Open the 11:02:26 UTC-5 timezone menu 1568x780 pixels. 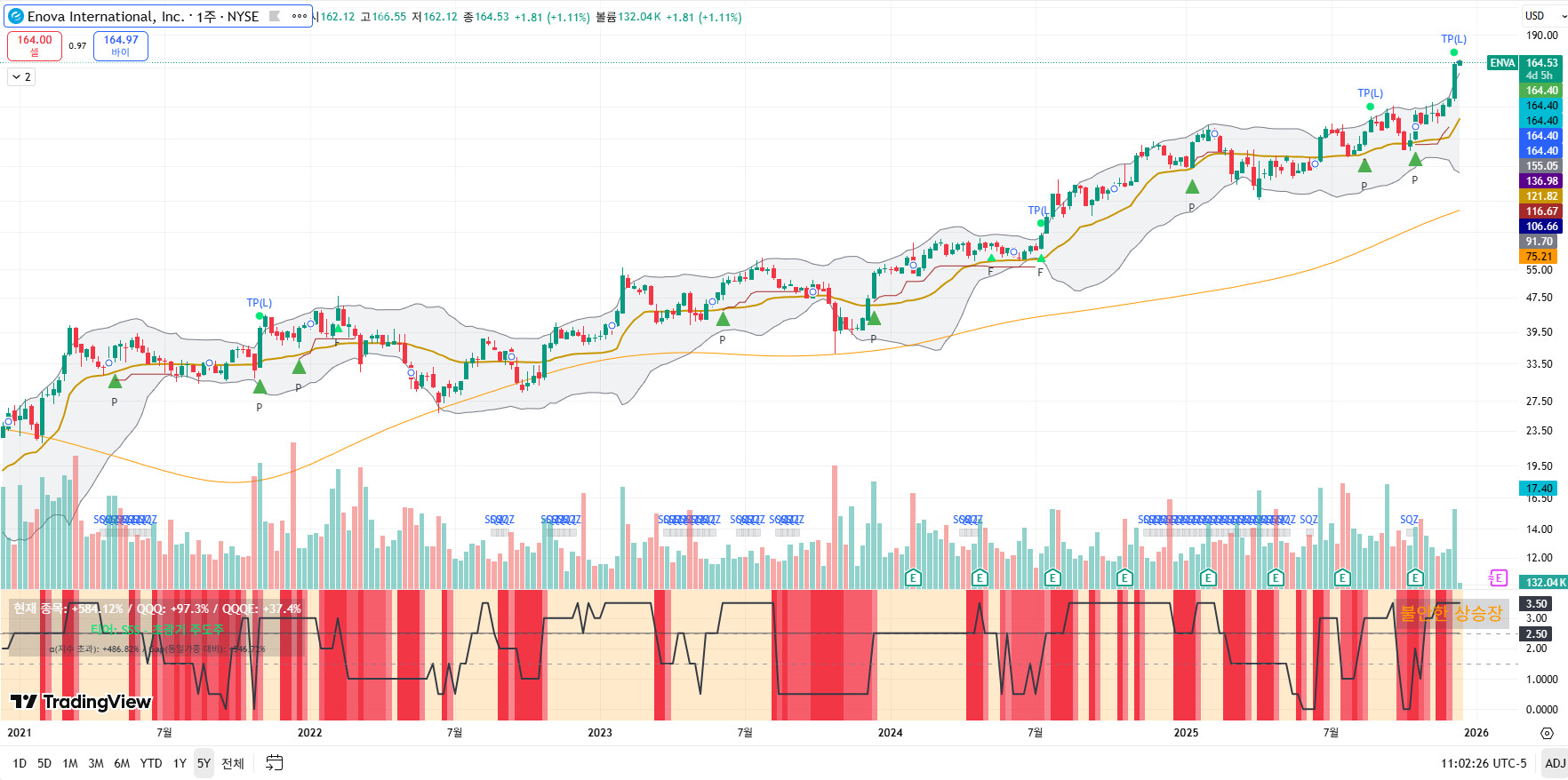(1484, 763)
